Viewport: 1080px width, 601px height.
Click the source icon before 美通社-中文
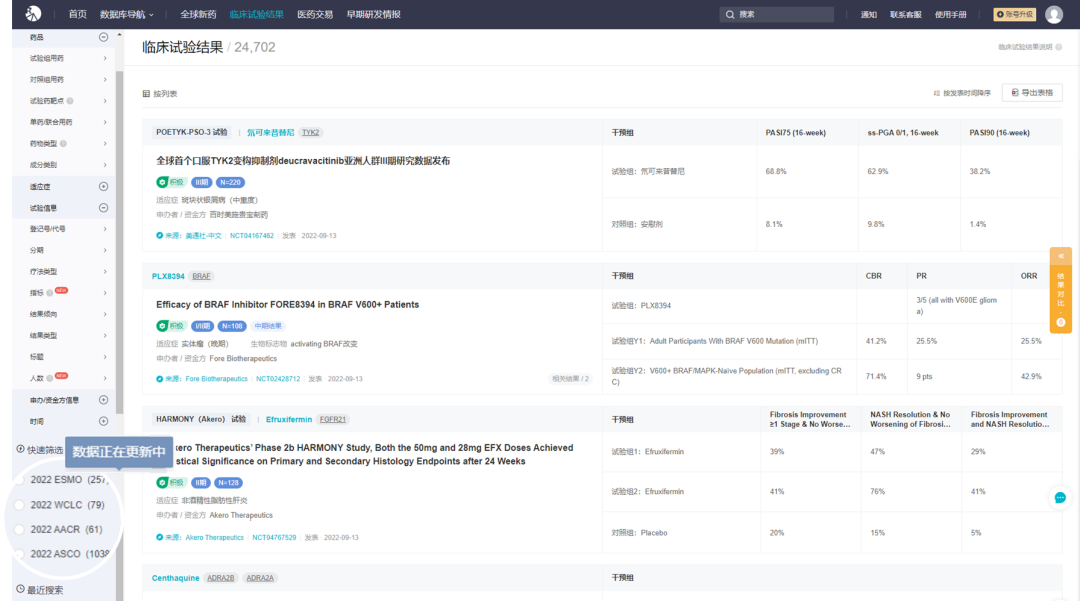click(160, 235)
